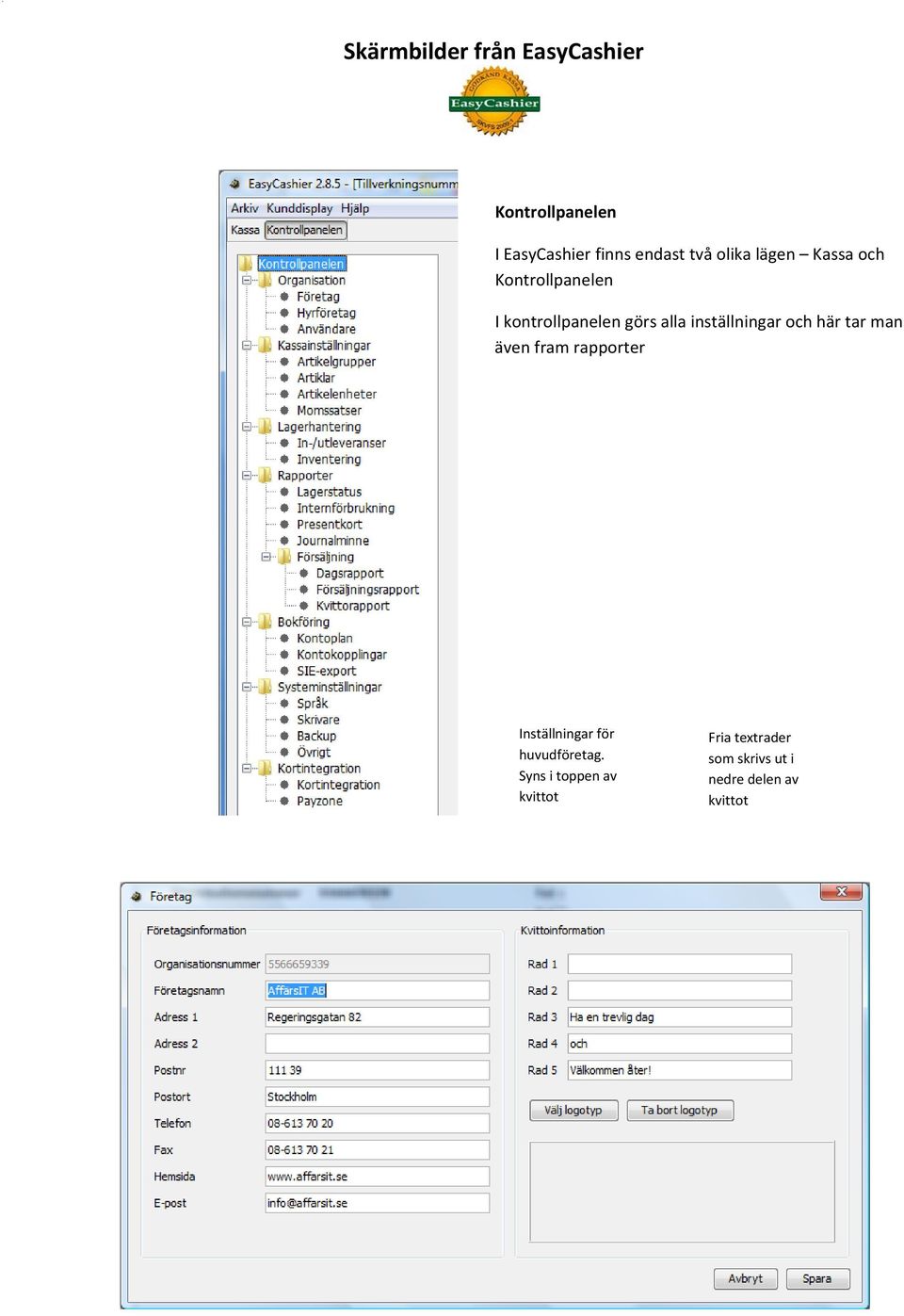Screen dimensions: 904x1316
Task: Open the Dagsrapport report
Action: pyautogui.click(x=350, y=573)
